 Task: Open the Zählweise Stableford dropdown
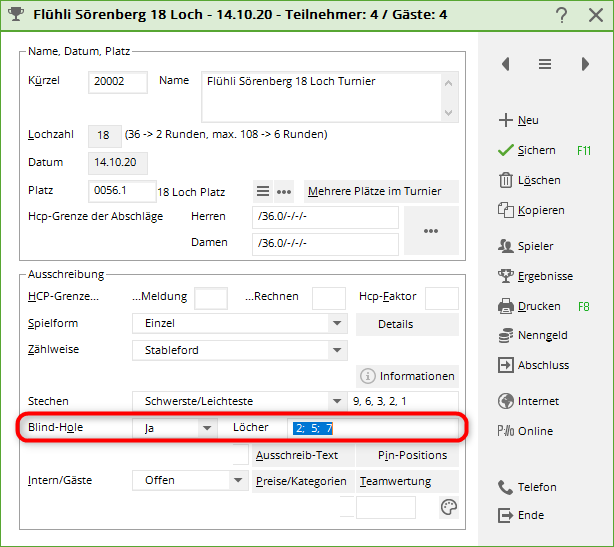pyautogui.click(x=336, y=350)
